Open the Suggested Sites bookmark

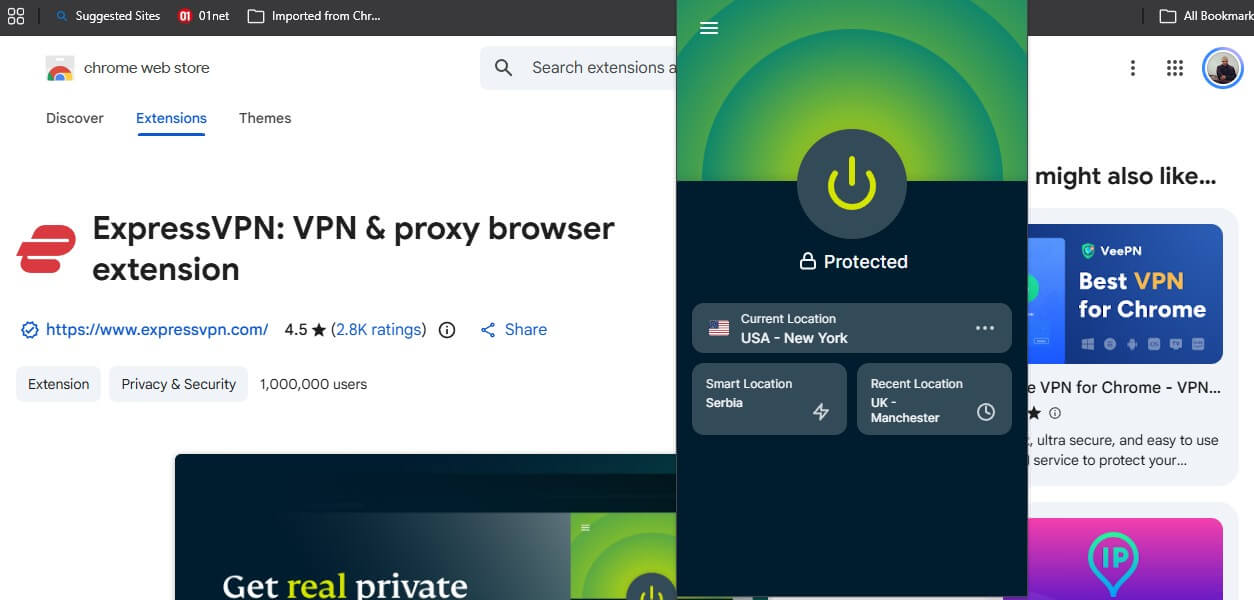[108, 16]
